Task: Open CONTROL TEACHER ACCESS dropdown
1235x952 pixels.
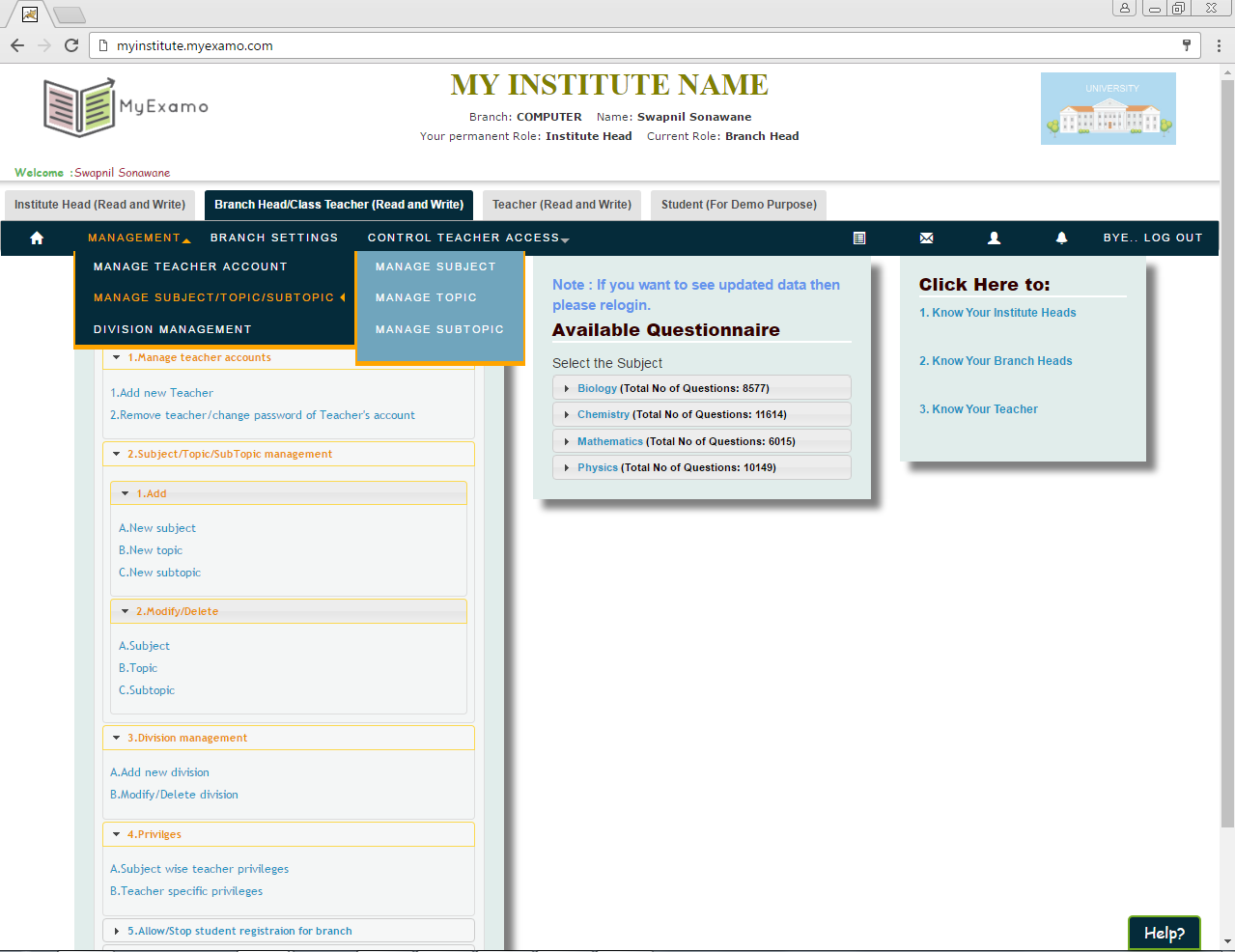Action: [x=468, y=238]
